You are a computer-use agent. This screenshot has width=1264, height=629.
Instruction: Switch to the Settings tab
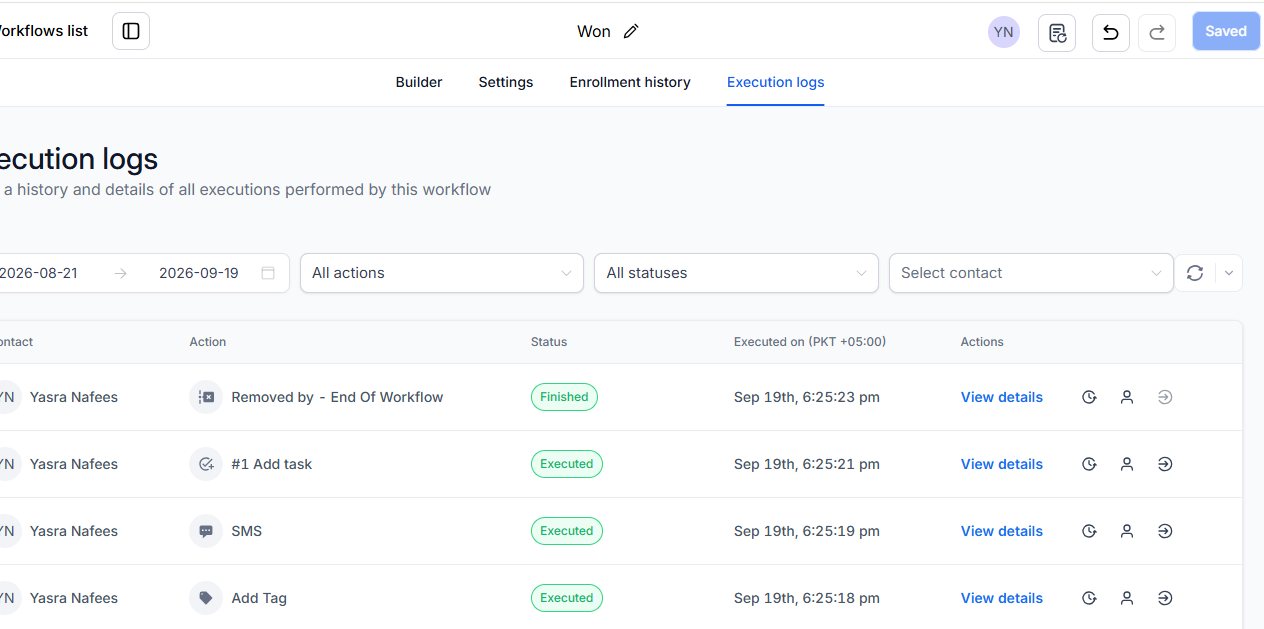point(506,82)
